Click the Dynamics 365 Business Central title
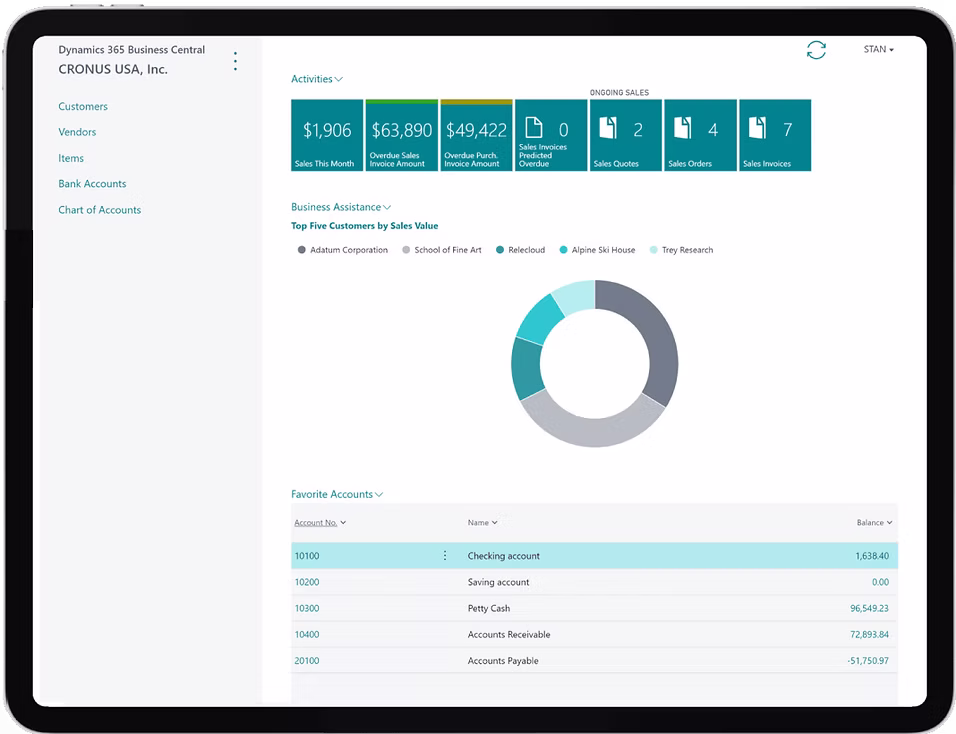 tap(132, 50)
